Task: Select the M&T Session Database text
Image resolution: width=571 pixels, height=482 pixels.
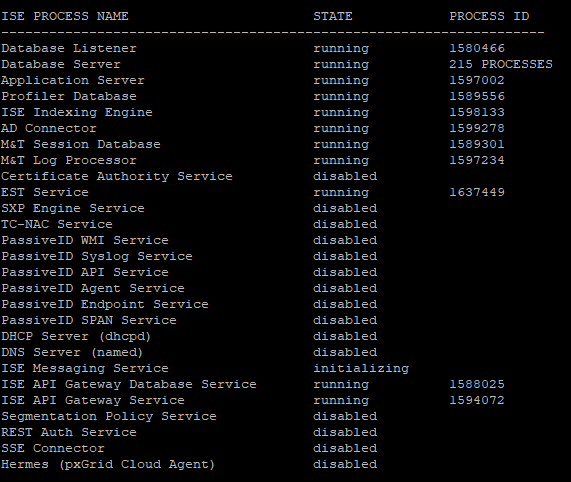Action: coord(81,145)
